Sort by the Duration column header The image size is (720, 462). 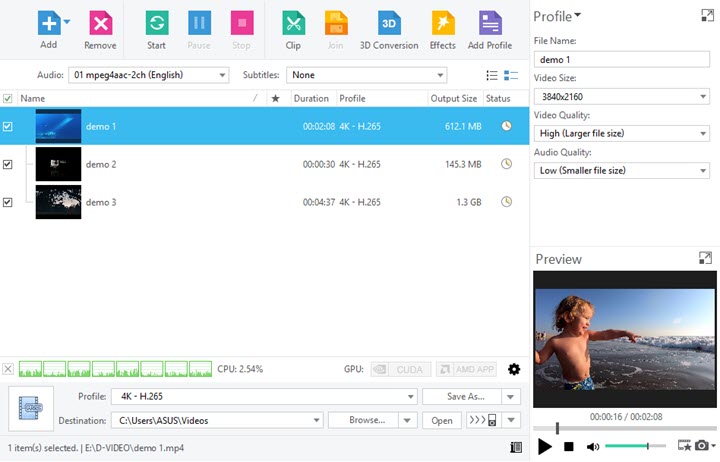[x=311, y=98]
